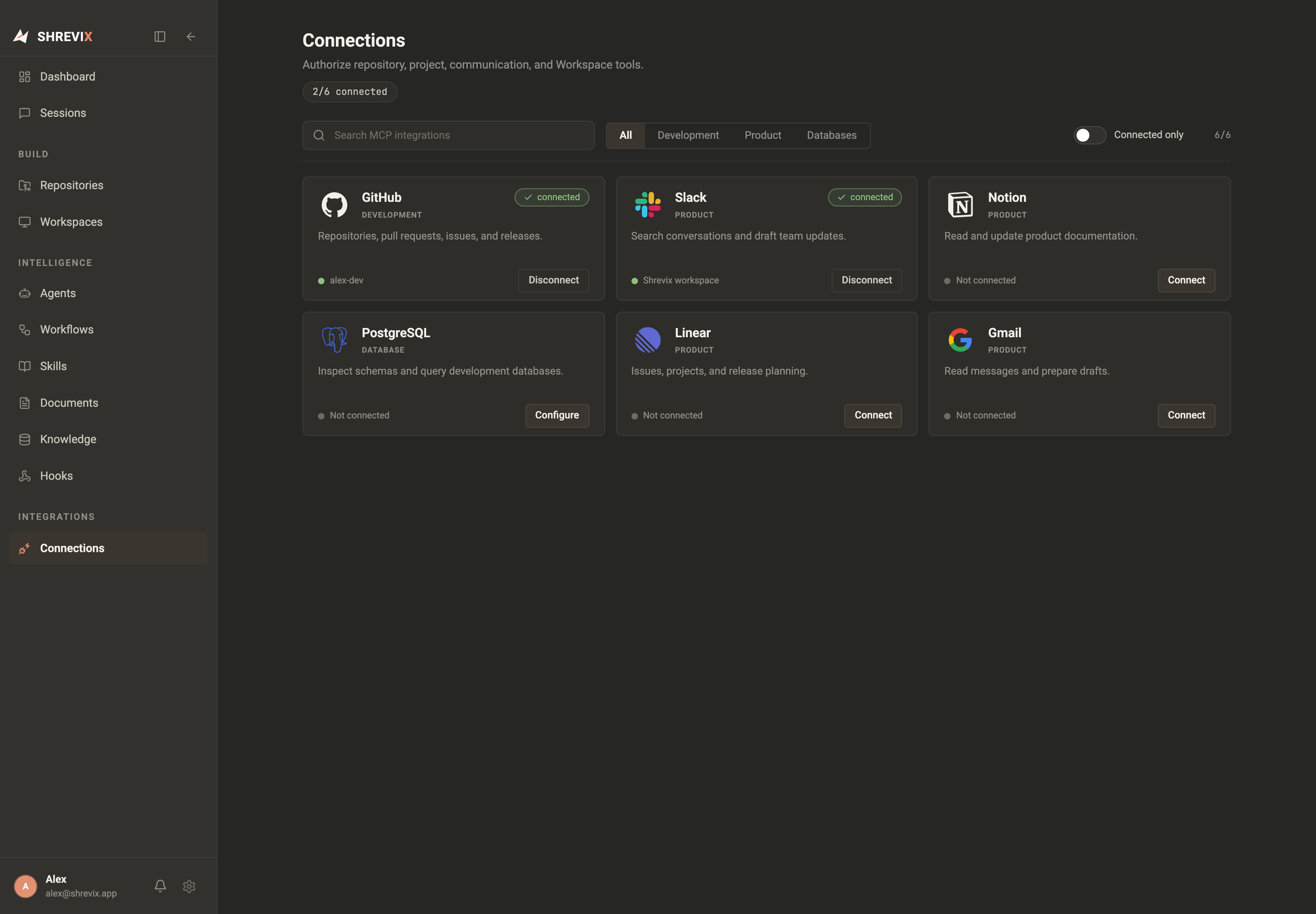Go to Repositories
This screenshot has width=1316, height=914.
coord(108,185)
